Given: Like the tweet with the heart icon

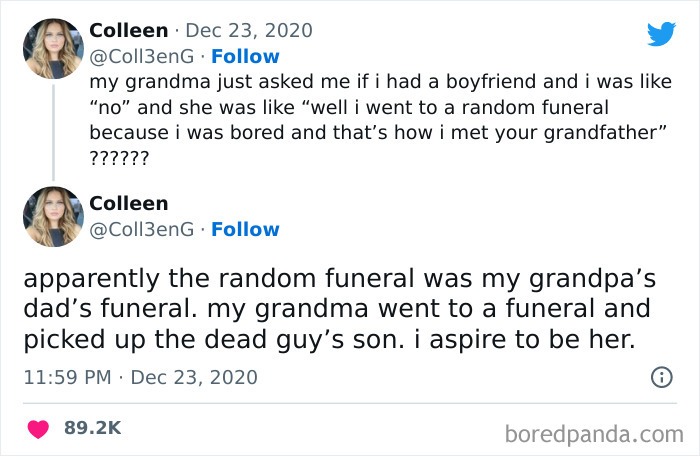Looking at the screenshot, I should 40,428.
